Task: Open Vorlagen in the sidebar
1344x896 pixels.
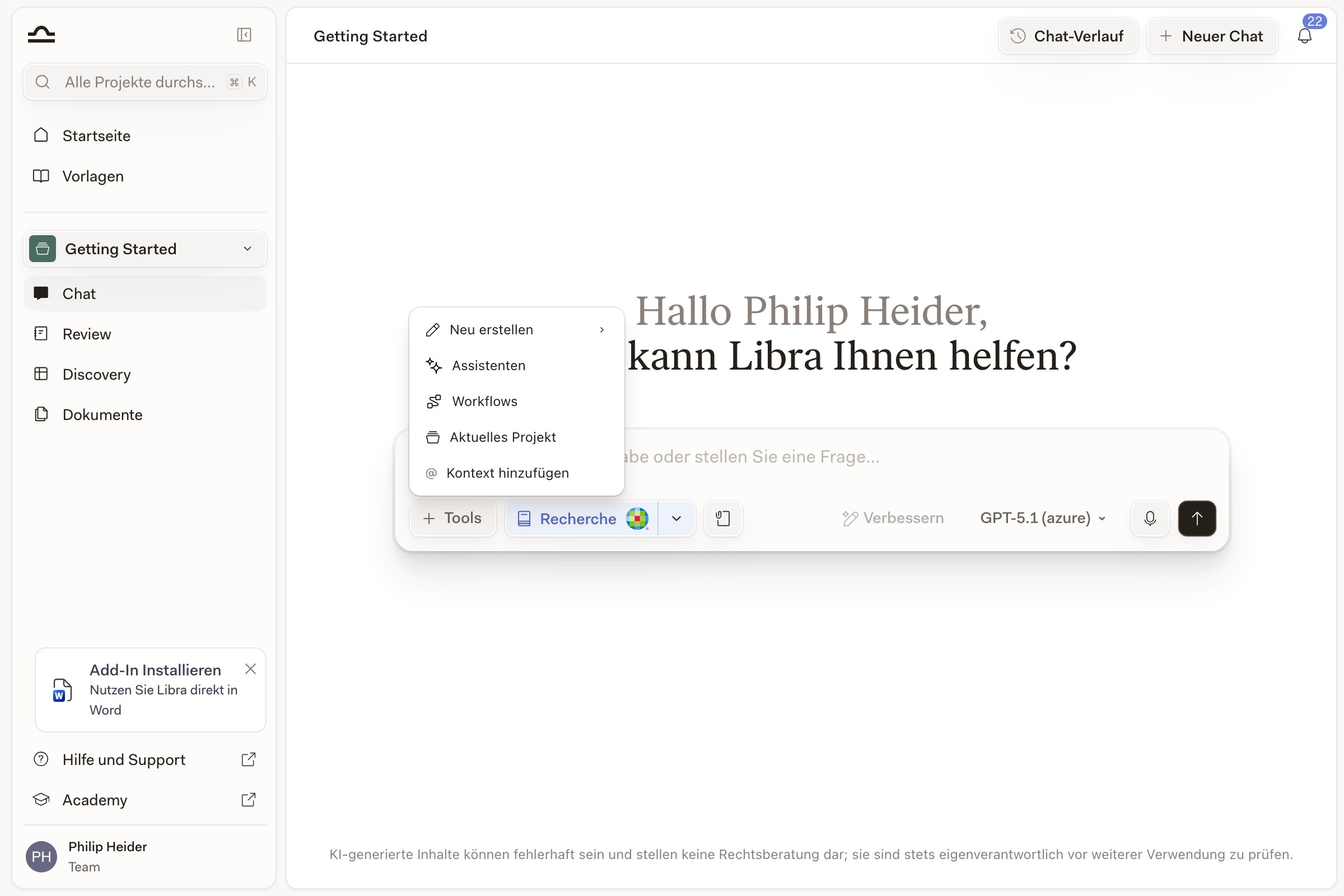Action: tap(144, 176)
